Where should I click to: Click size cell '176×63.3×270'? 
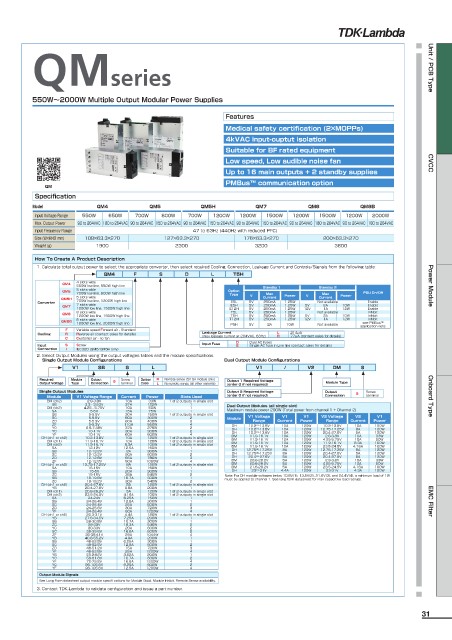261,238
